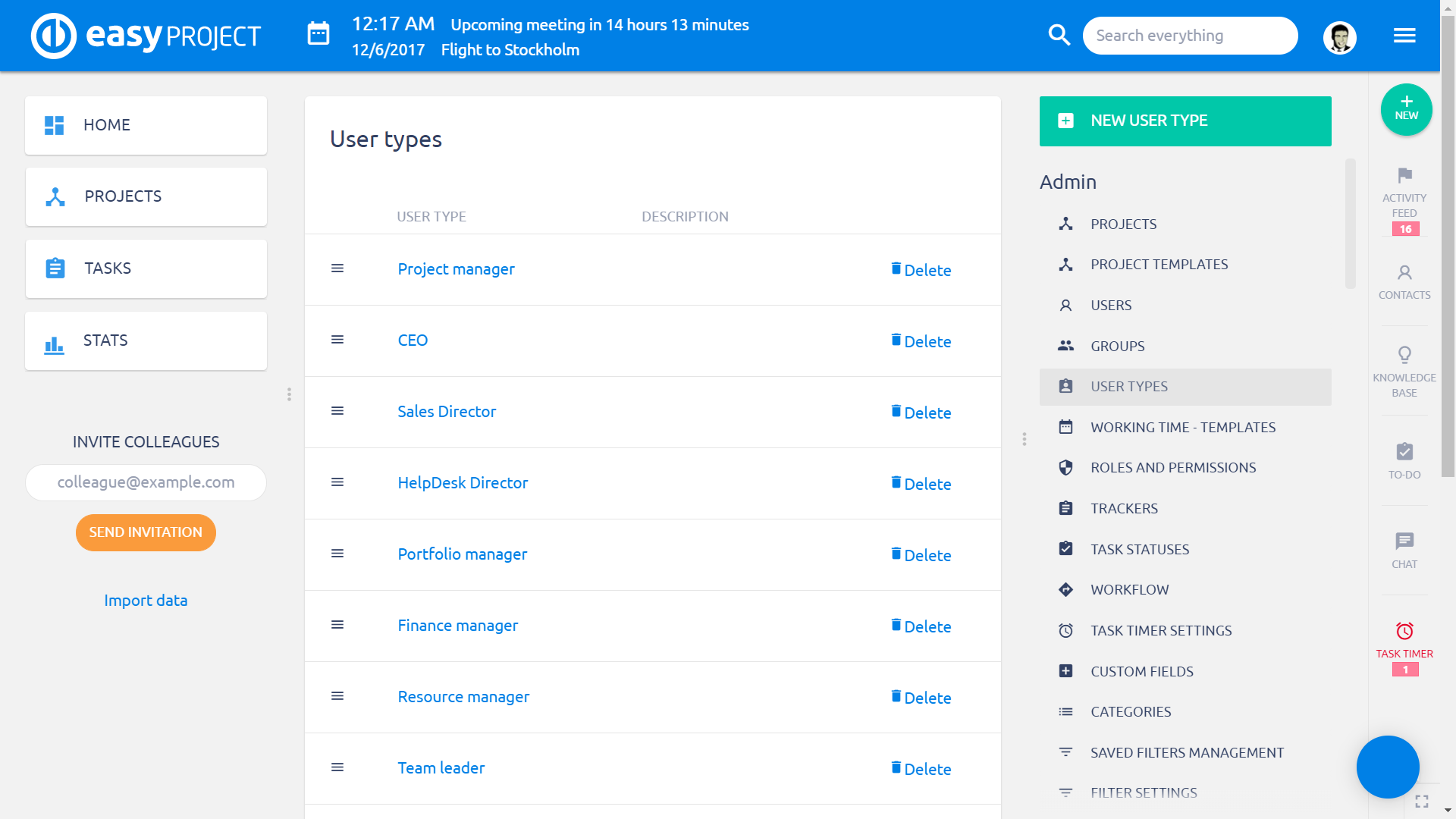Click the fullscreen toggle icon
The image size is (1456, 819).
1422,801
